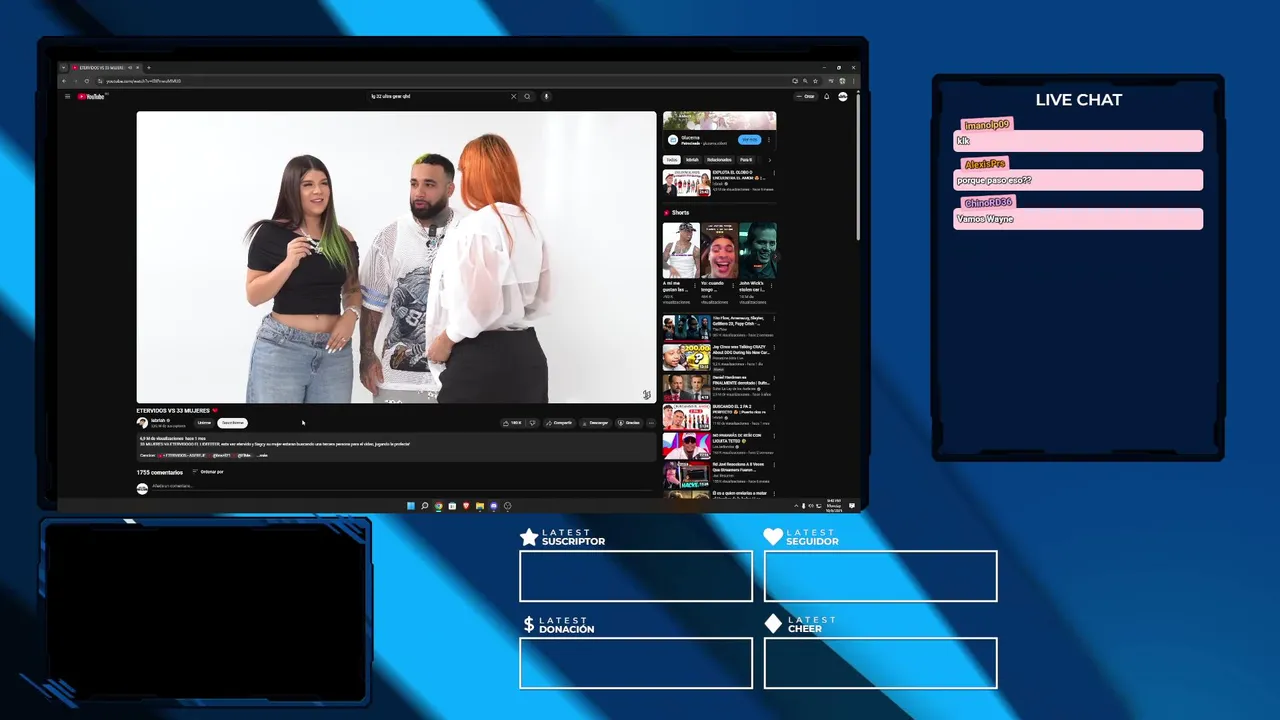Click the Compartir share button
Image resolution: width=1280 pixels, height=720 pixels.
tap(559, 423)
